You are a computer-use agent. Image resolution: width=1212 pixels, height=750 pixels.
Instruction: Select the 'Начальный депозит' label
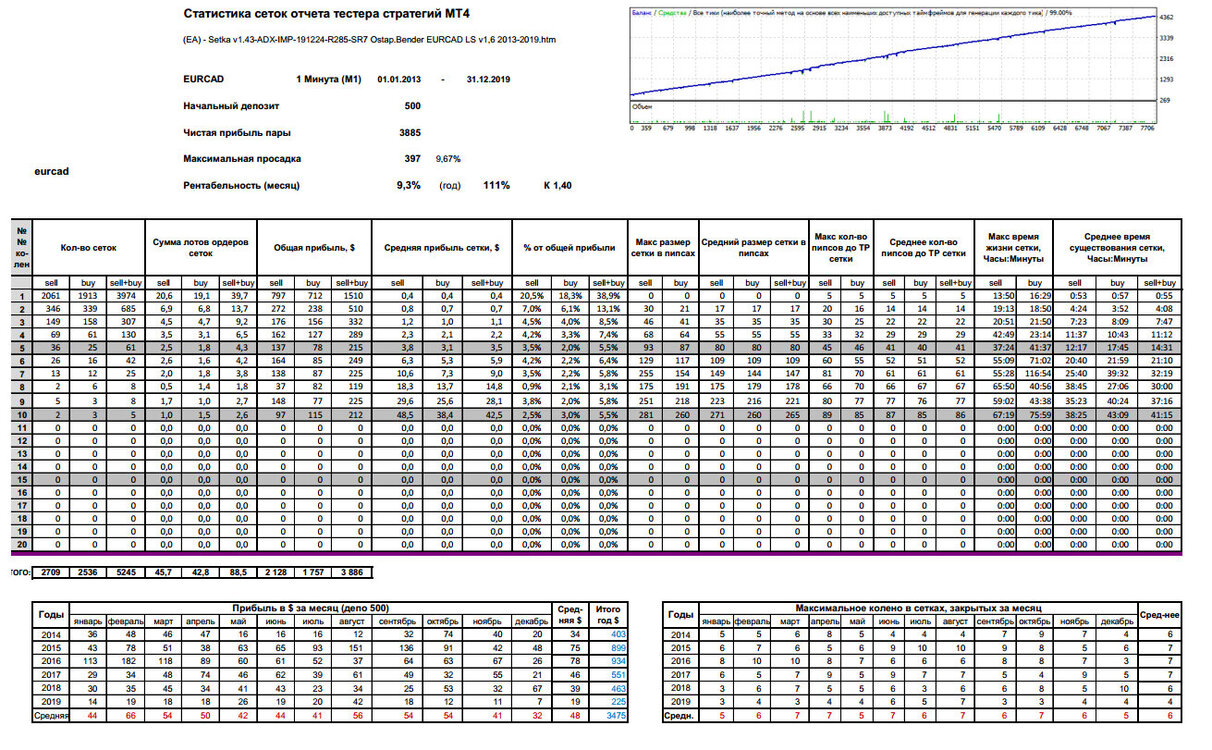click(231, 105)
